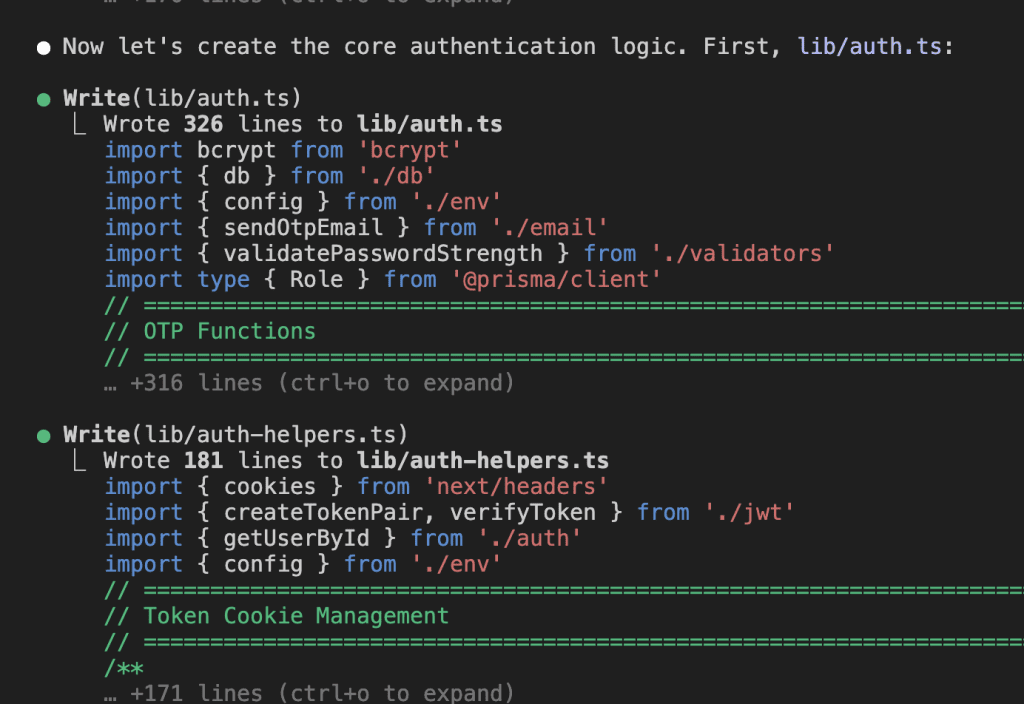Screen dimensions: 1024x704
Task: Click the bold lib/auth-helpers.ts filename after "Wrote 181 lines"
Action: 483,461
